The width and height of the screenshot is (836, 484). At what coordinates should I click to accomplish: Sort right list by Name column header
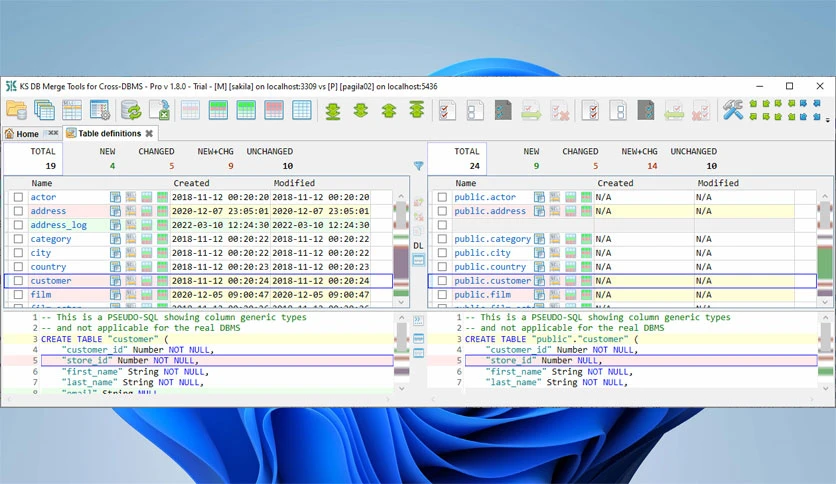465,183
